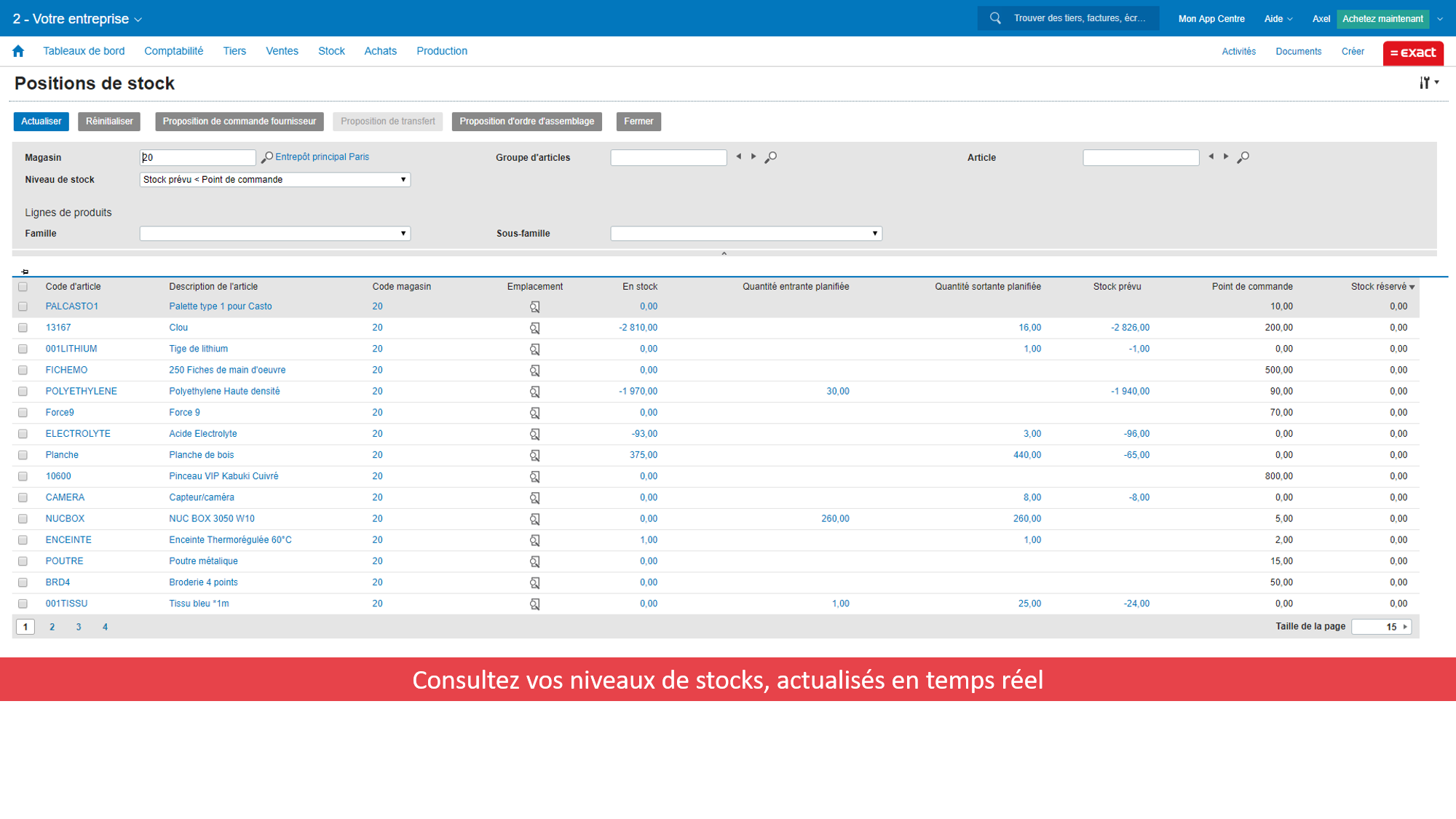The height and width of the screenshot is (819, 1456).
Task: Click the Actualiser button
Action: coord(40,121)
